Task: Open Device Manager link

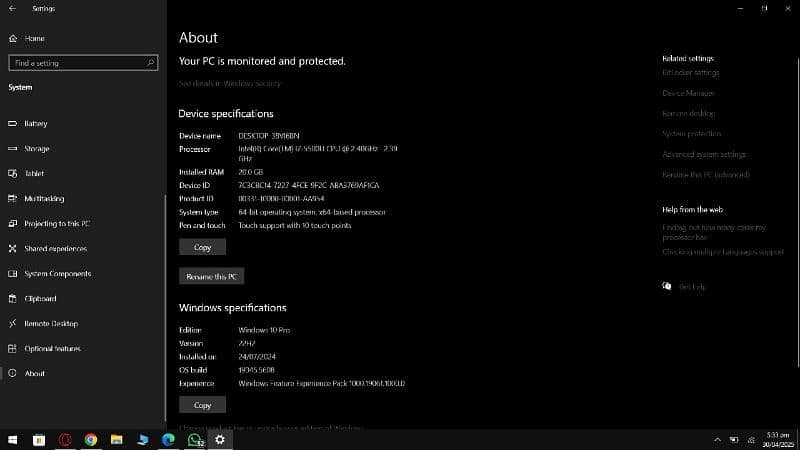Action: tap(688, 93)
